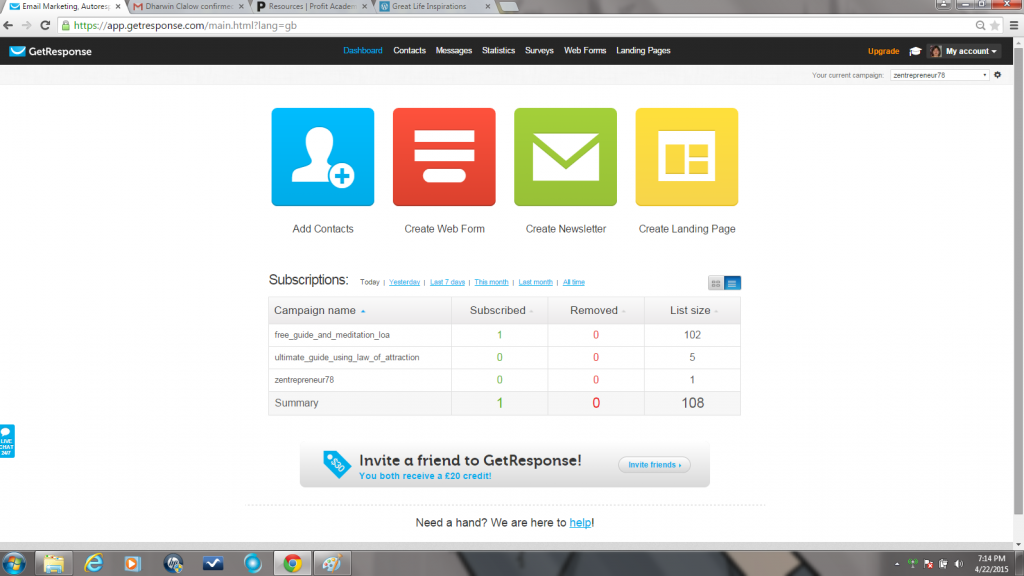Switch to the Dharwin Clalow Gmail tab
Screen dimensions: 1024x576
(x=185, y=7)
